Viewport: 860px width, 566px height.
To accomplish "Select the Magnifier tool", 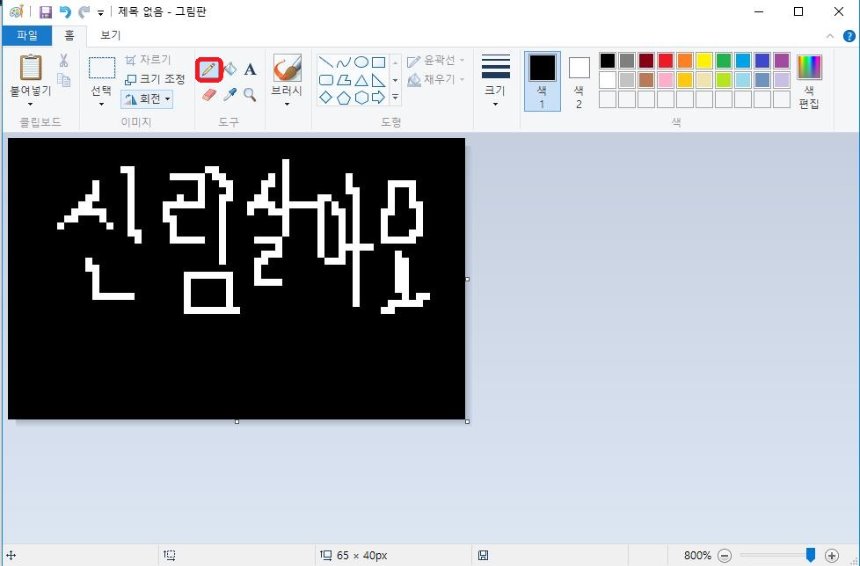I will (x=250, y=95).
